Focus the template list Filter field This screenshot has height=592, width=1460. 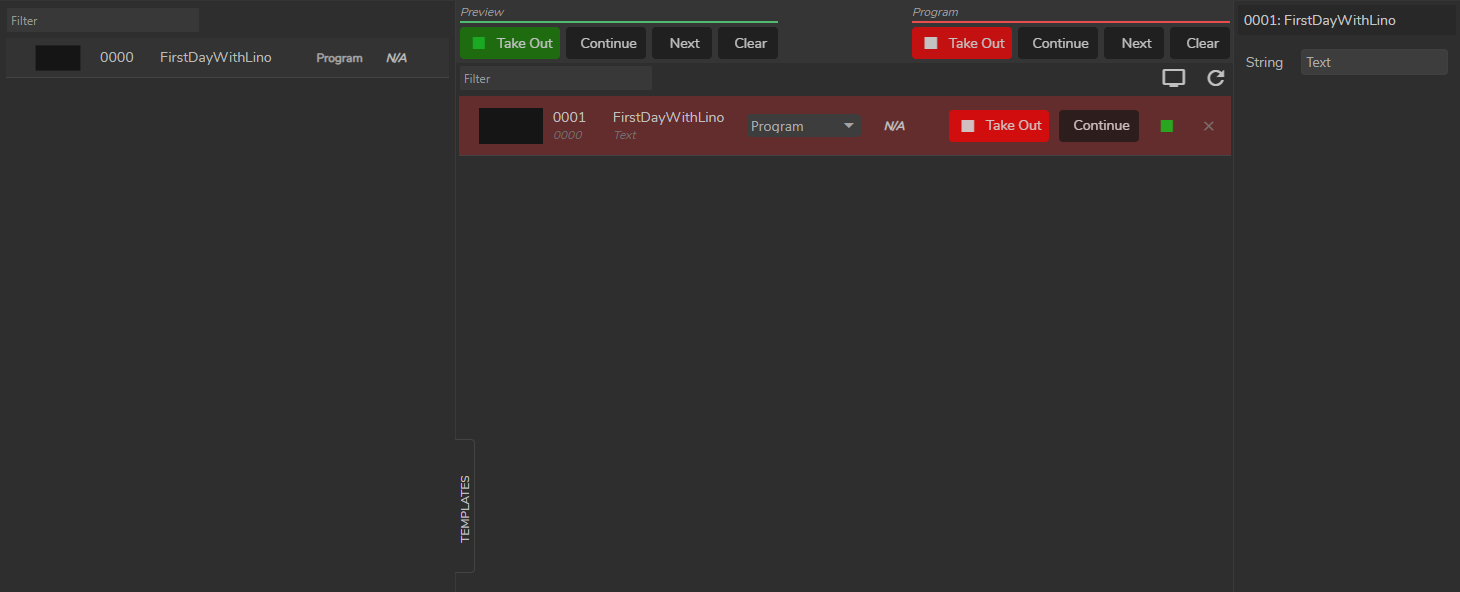coord(102,20)
